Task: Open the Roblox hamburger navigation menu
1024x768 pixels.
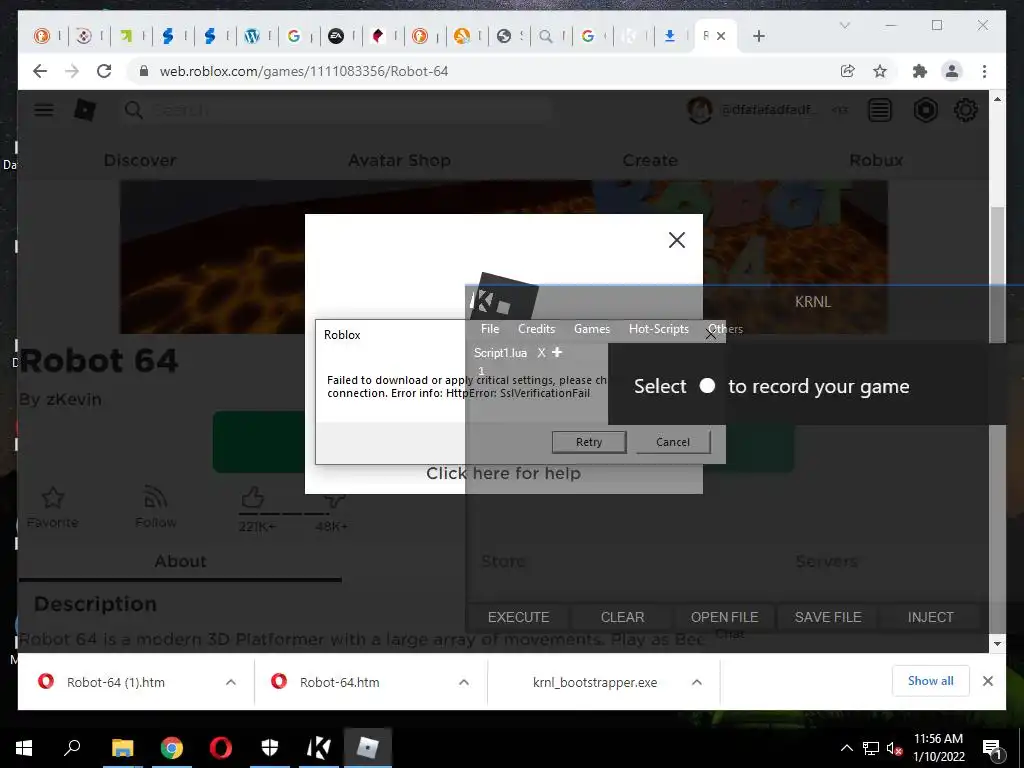Action: coord(44,110)
